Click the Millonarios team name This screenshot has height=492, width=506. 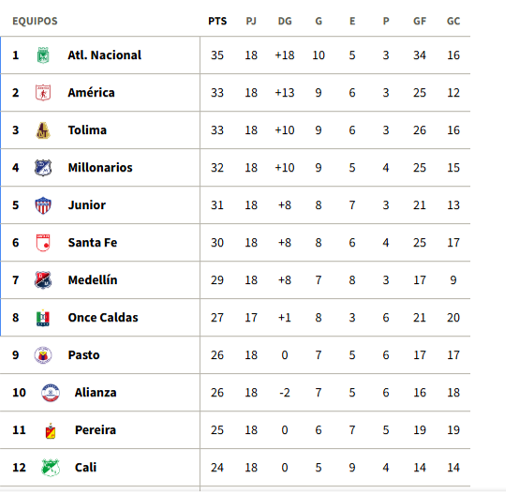[100, 168]
